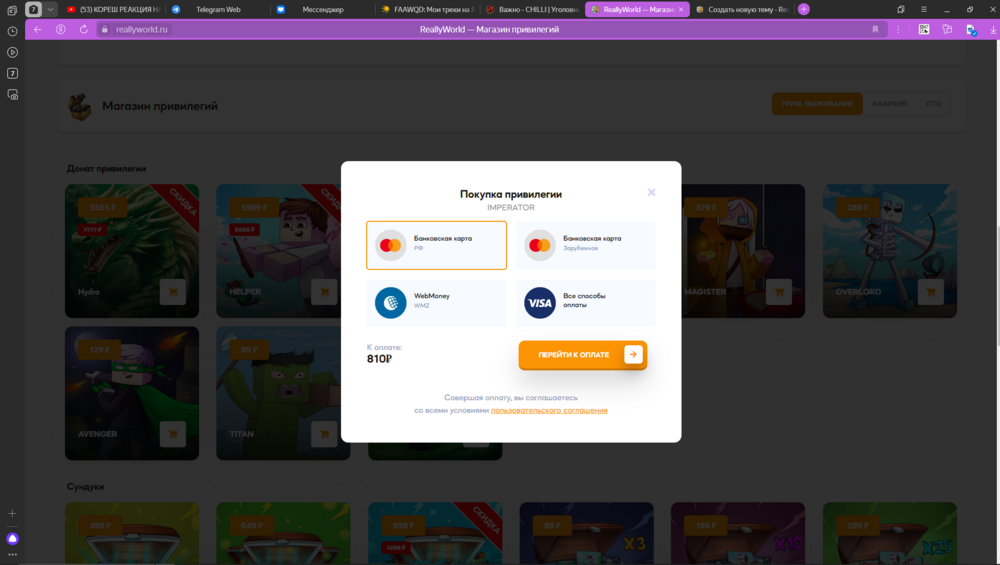This screenshot has height=565, width=1000.
Task: Open the OVERLORD privilege card
Action: 890,251
